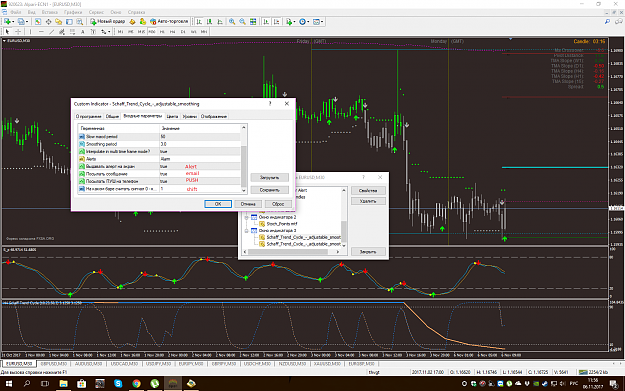Screen dimensions: 625x391
Task: Zoom out the chart with magnifier icon
Action: (x=242, y=22)
